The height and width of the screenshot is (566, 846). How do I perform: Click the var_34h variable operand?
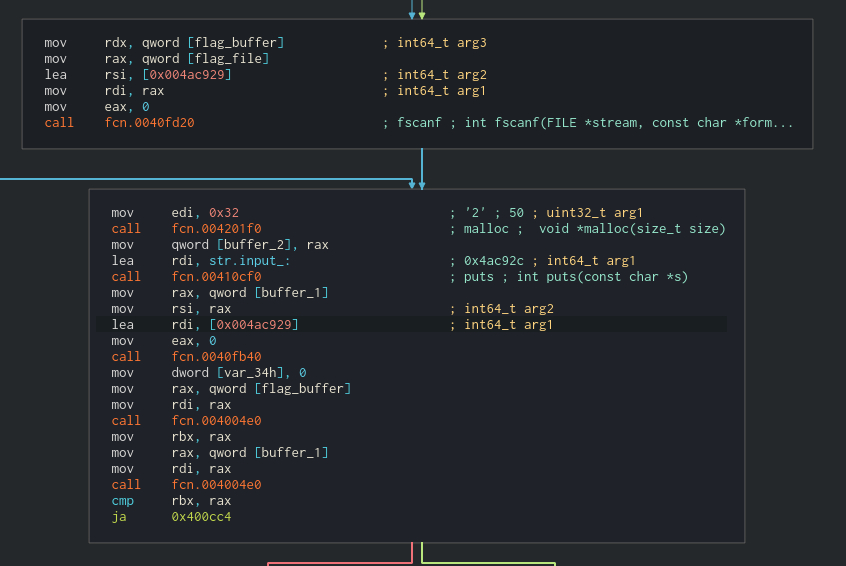[250, 373]
